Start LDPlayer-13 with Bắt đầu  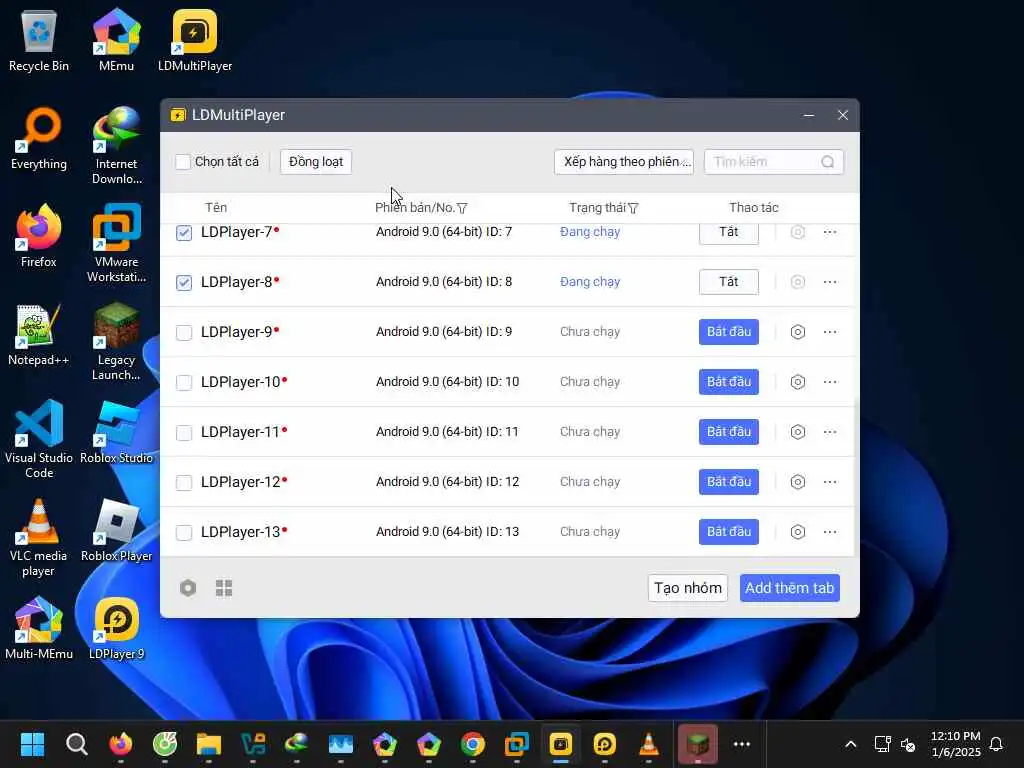click(729, 532)
